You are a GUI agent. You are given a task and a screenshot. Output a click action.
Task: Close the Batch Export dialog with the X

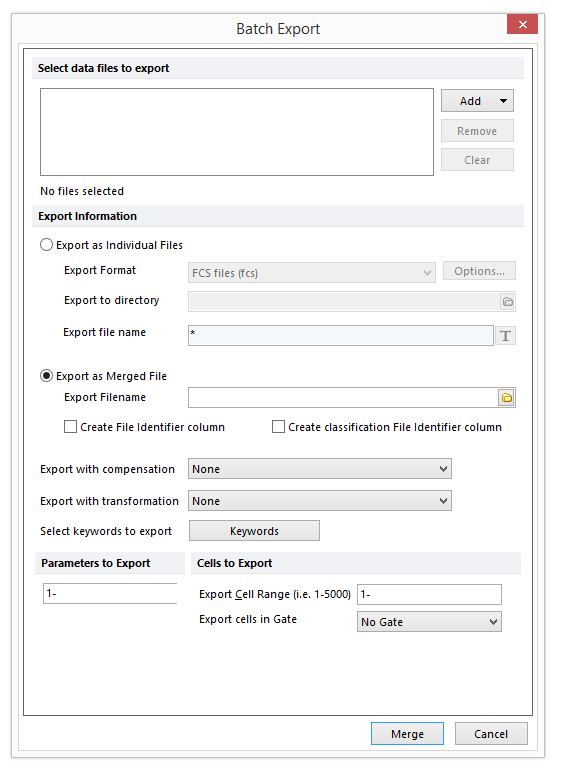click(523, 24)
